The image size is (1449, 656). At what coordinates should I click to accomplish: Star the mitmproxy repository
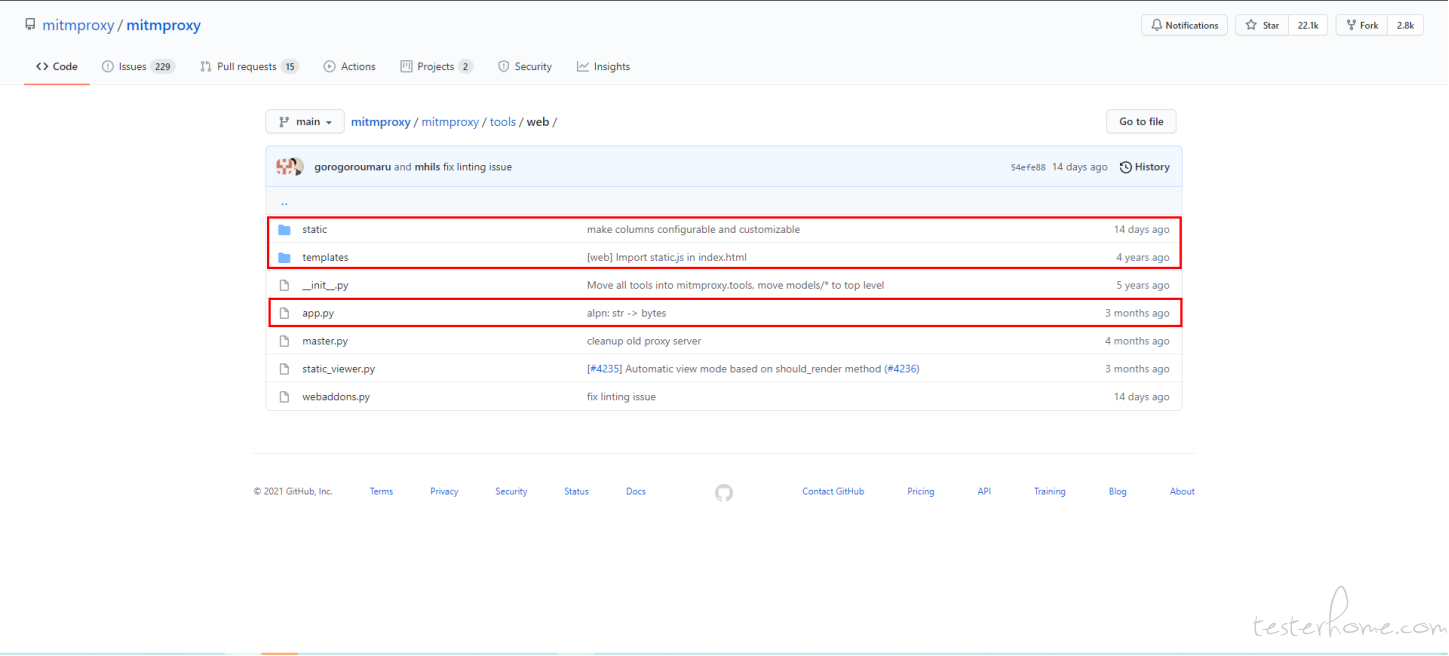(x=1262, y=26)
